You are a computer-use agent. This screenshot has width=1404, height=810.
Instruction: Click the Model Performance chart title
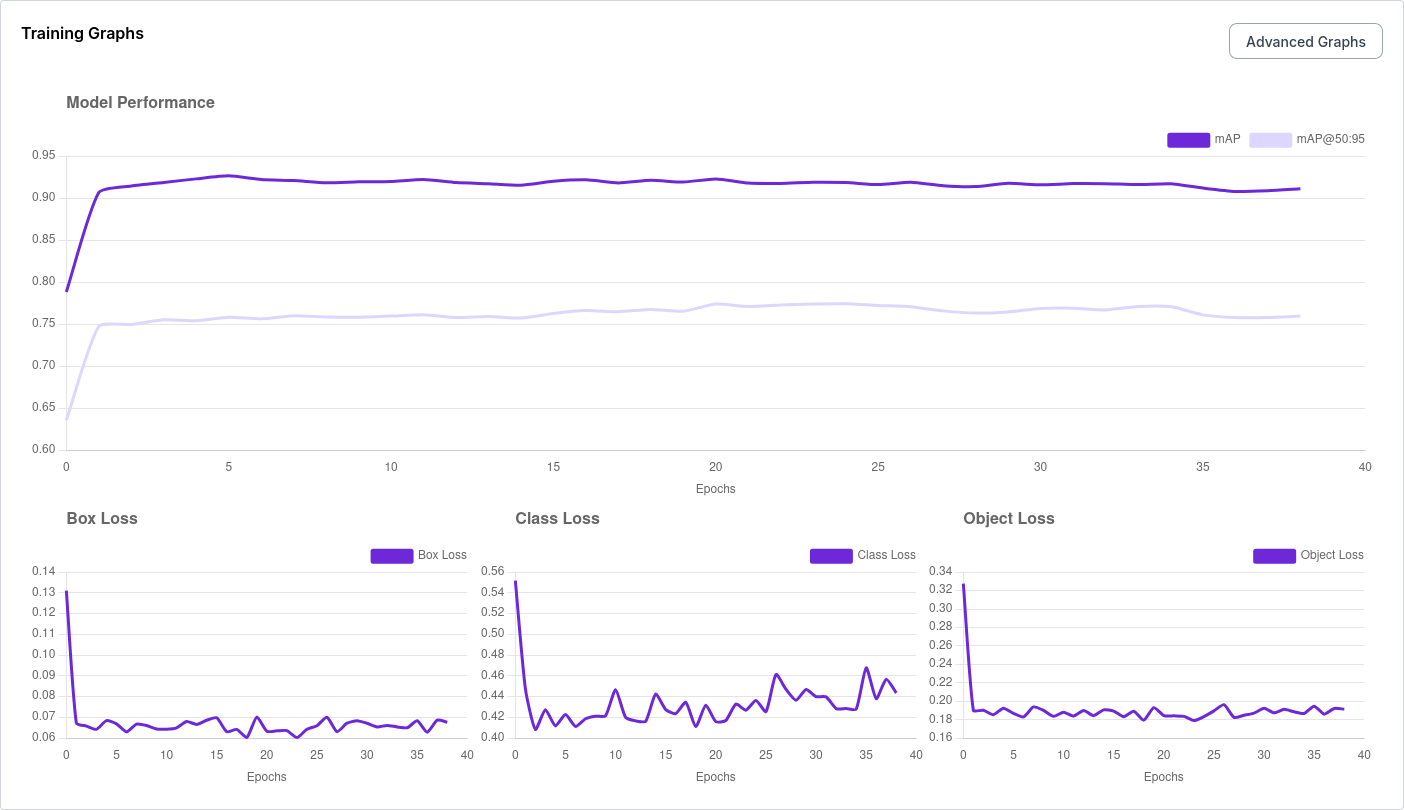pos(140,102)
